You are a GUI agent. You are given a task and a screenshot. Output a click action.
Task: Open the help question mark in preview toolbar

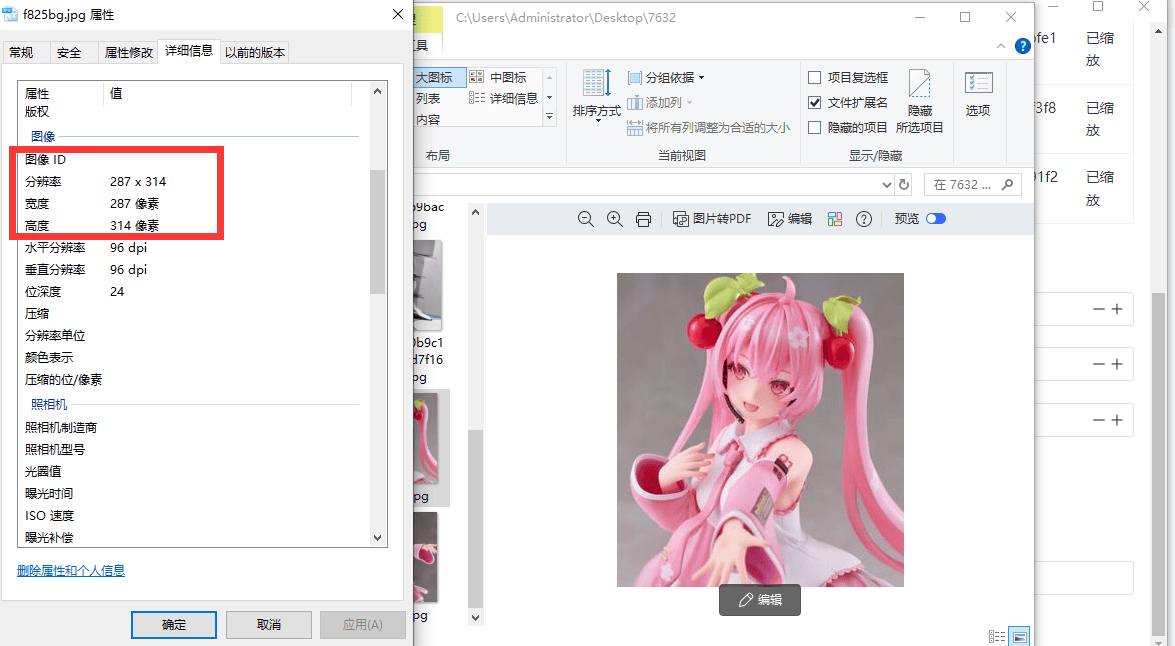[864, 219]
